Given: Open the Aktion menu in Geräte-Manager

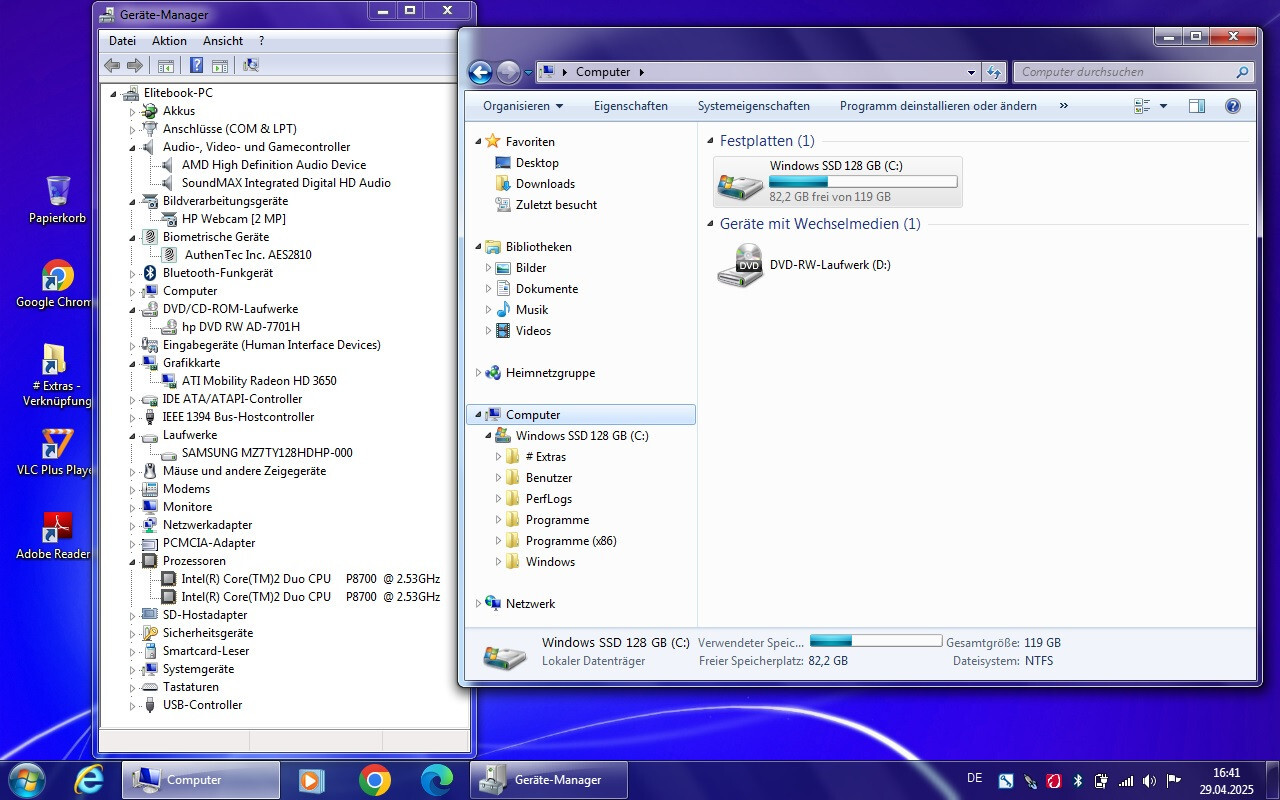Looking at the screenshot, I should (x=169, y=41).
